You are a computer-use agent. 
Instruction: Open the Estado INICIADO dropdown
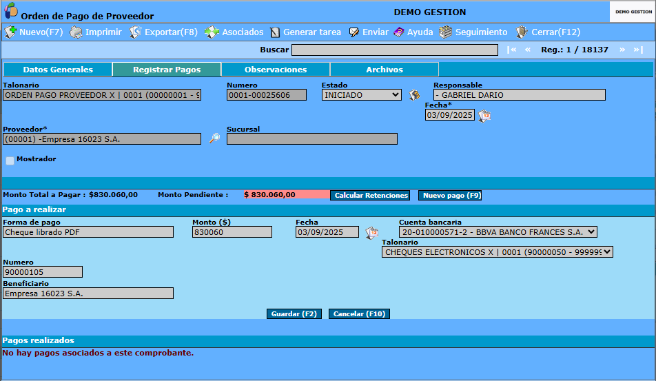[x=361, y=95]
